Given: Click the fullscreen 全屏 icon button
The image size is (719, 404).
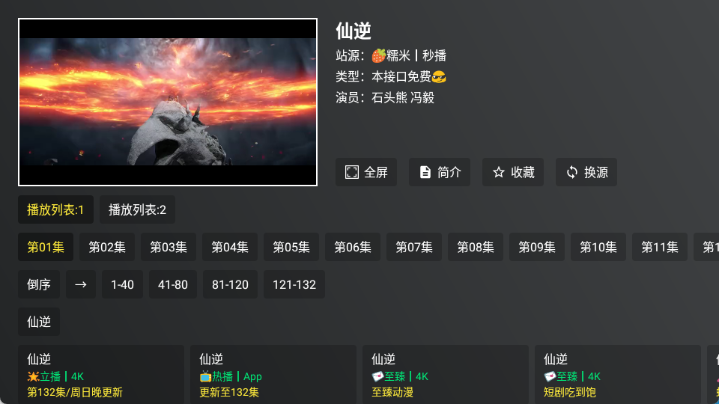Looking at the screenshot, I should click(352, 172).
